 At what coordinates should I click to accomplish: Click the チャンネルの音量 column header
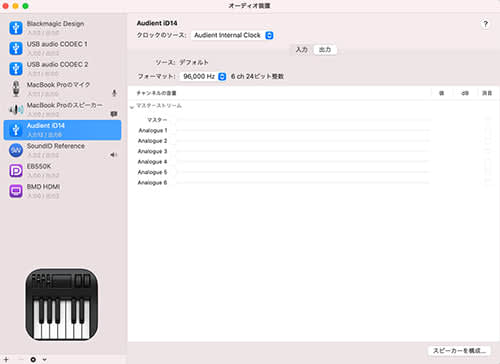[156, 93]
